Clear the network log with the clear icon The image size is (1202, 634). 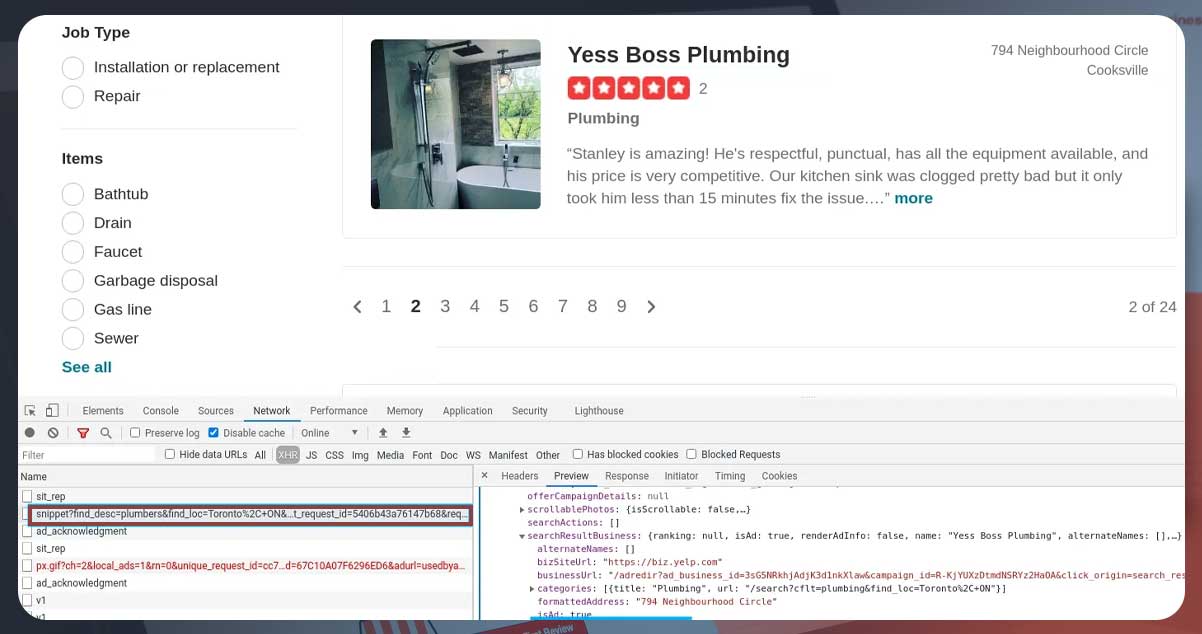[53, 433]
